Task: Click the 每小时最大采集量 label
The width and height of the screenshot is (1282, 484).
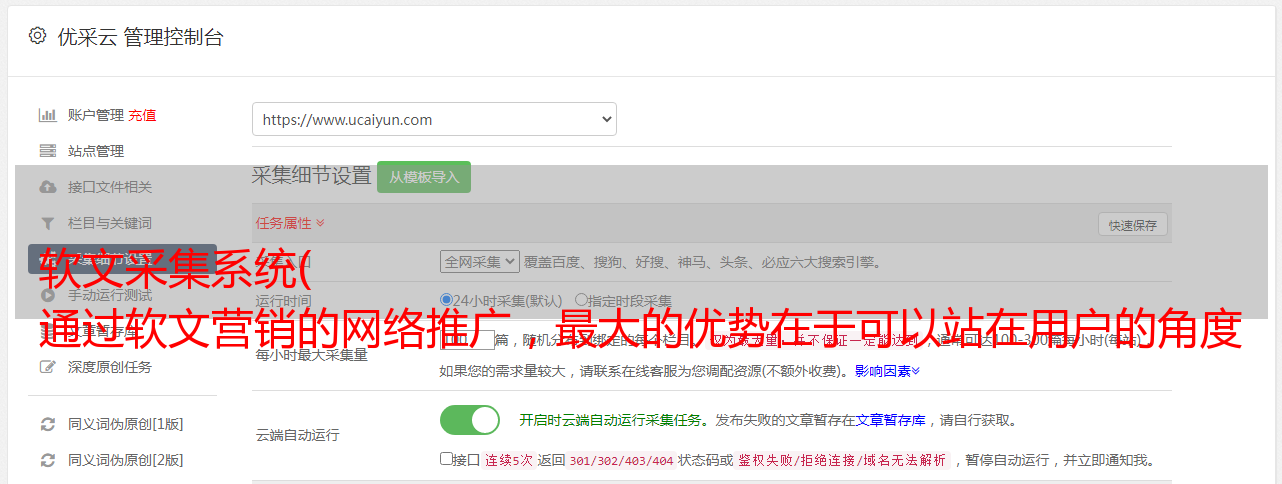Action: [312, 355]
